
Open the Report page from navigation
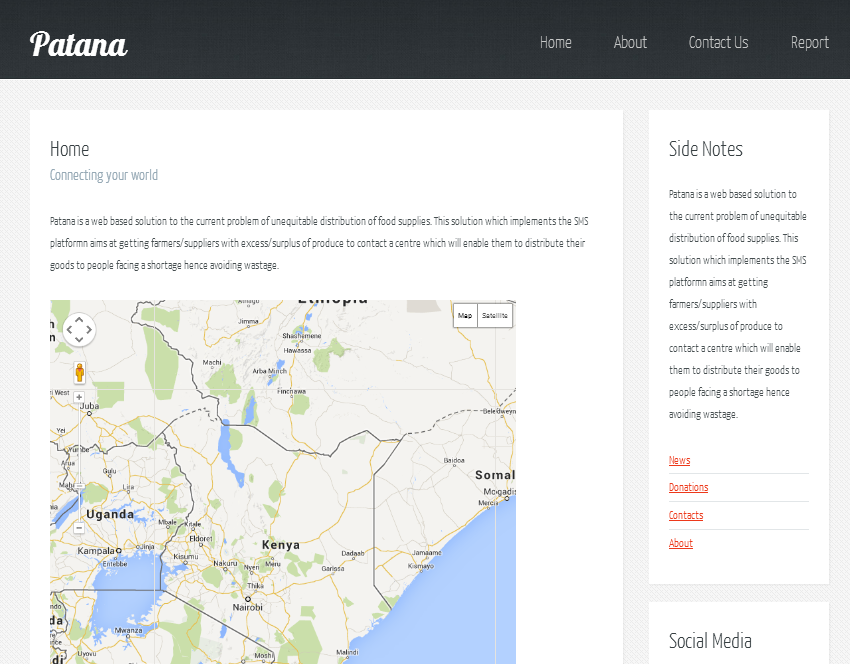click(809, 42)
